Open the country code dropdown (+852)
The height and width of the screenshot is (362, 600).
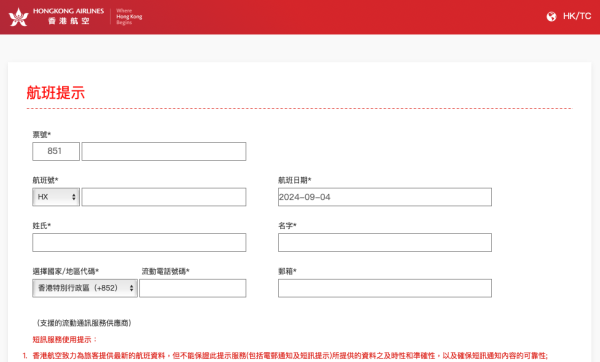click(85, 288)
